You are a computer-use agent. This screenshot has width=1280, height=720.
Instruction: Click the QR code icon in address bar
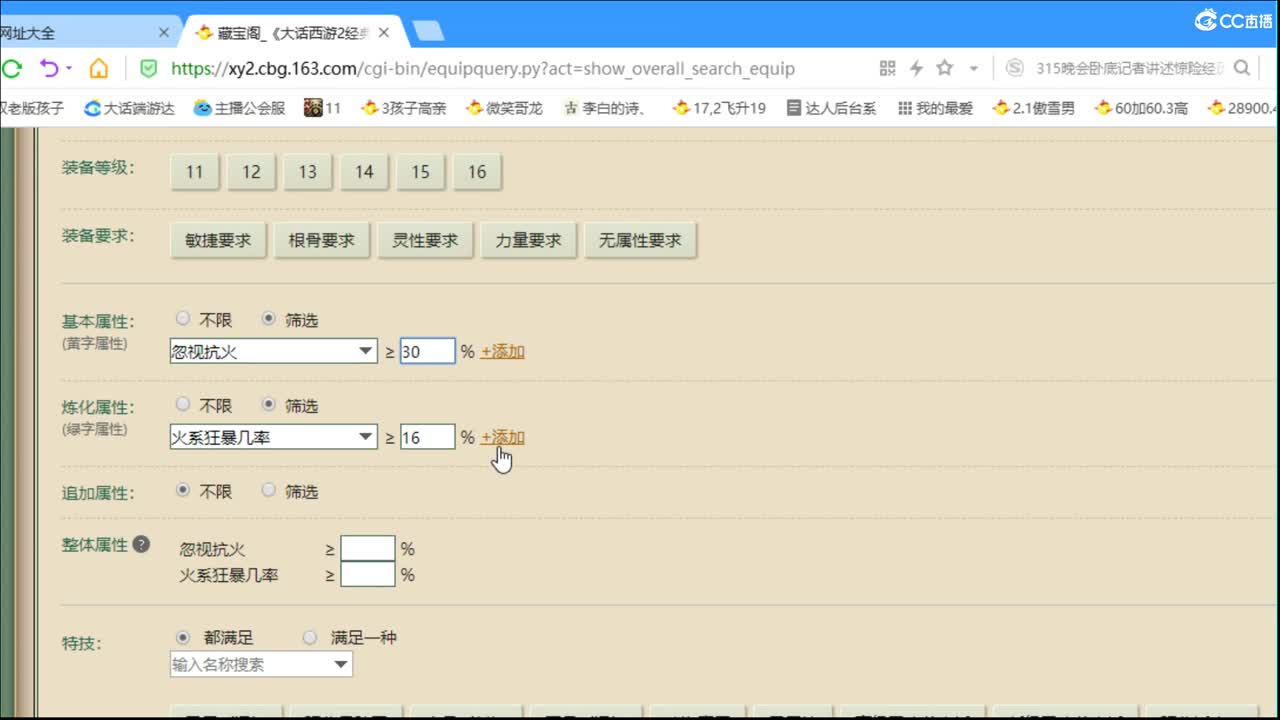pyautogui.click(x=886, y=69)
